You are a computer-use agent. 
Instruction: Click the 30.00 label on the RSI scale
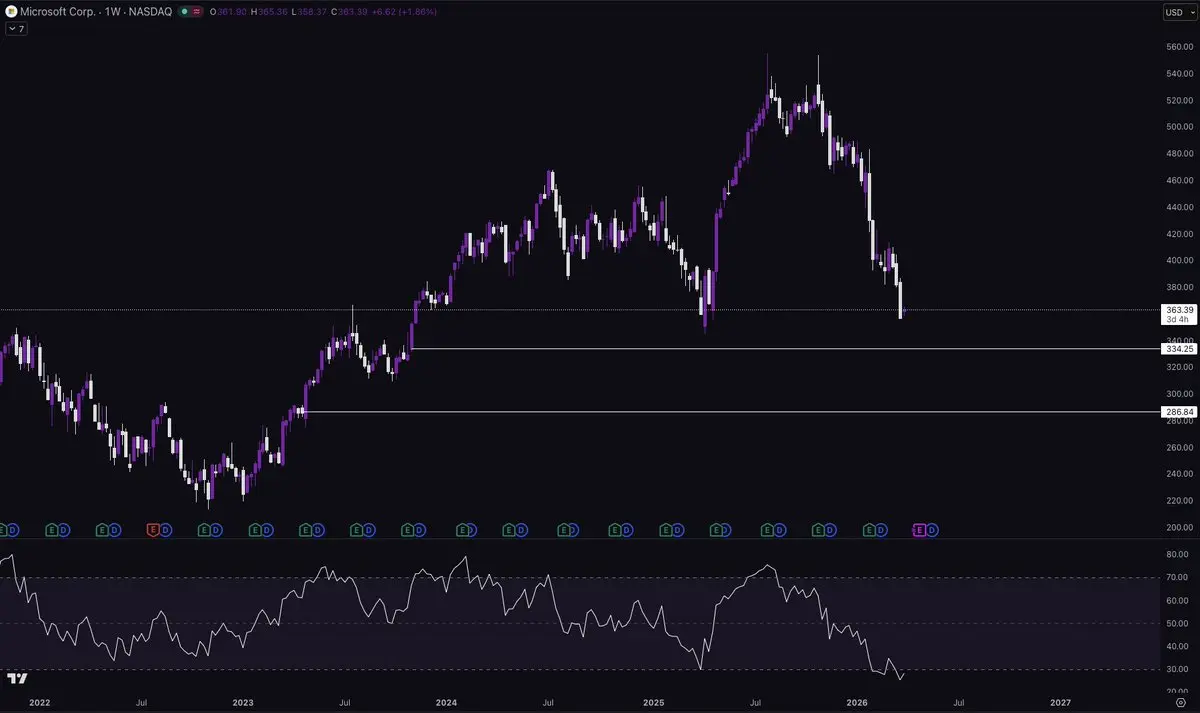(x=1178, y=669)
